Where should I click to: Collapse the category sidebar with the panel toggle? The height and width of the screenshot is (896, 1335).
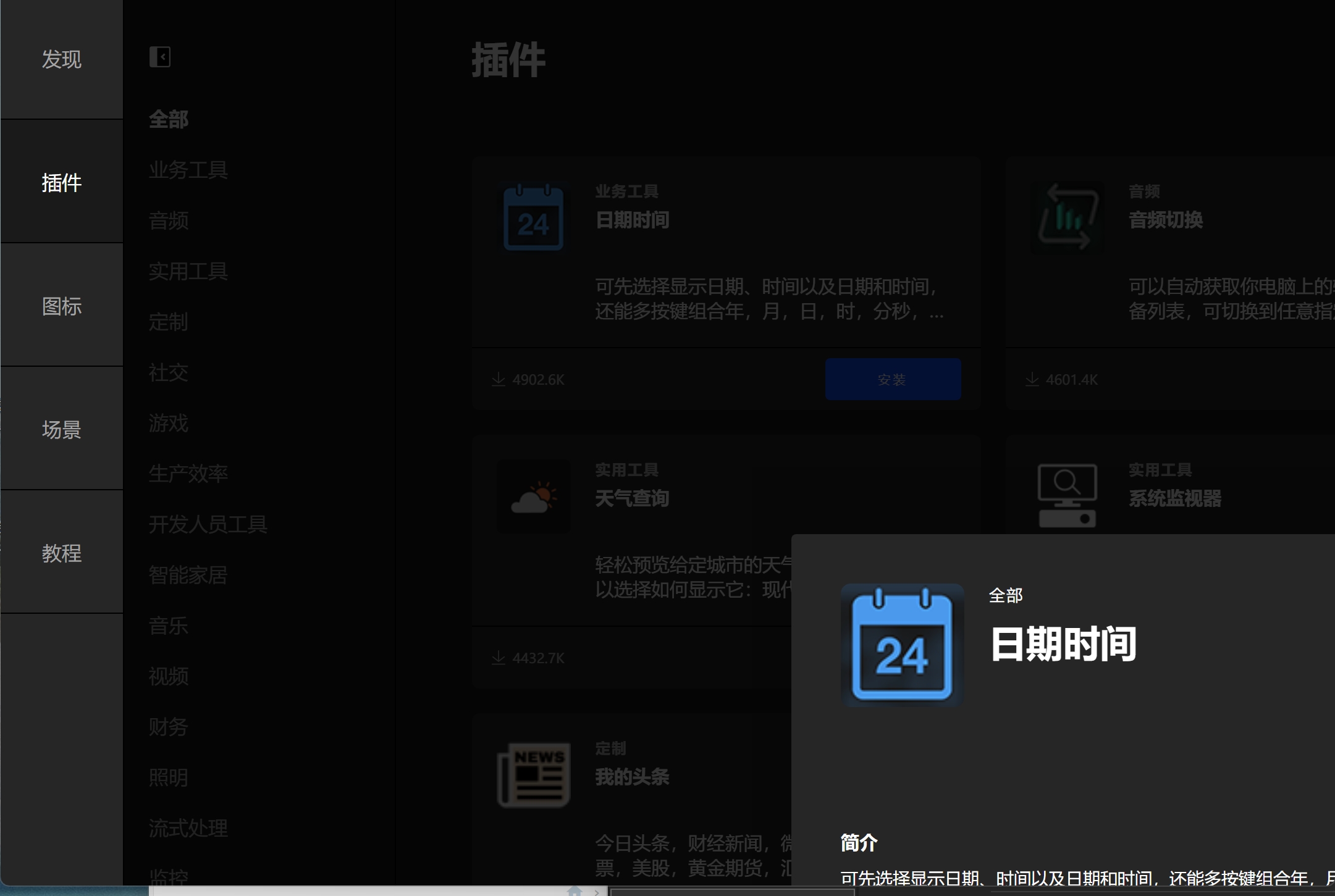click(x=161, y=57)
